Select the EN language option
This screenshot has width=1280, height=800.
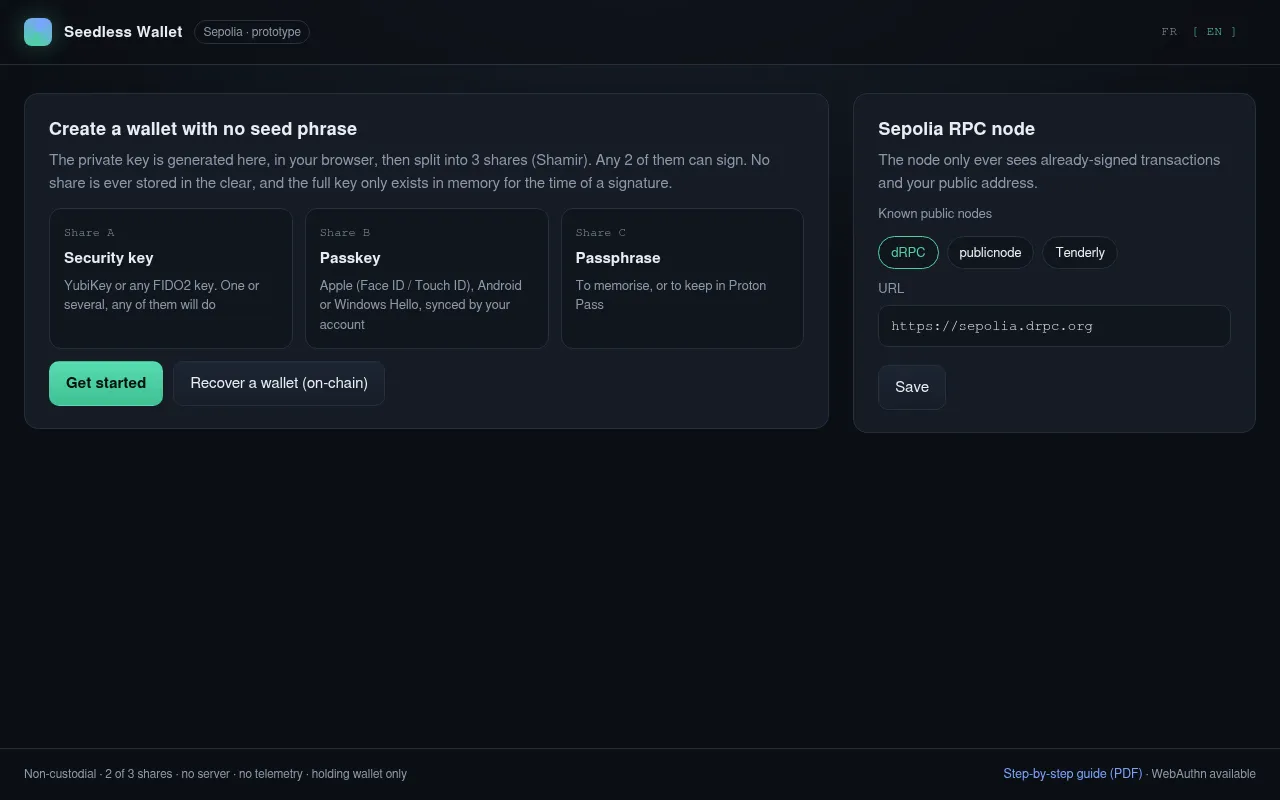[1214, 32]
